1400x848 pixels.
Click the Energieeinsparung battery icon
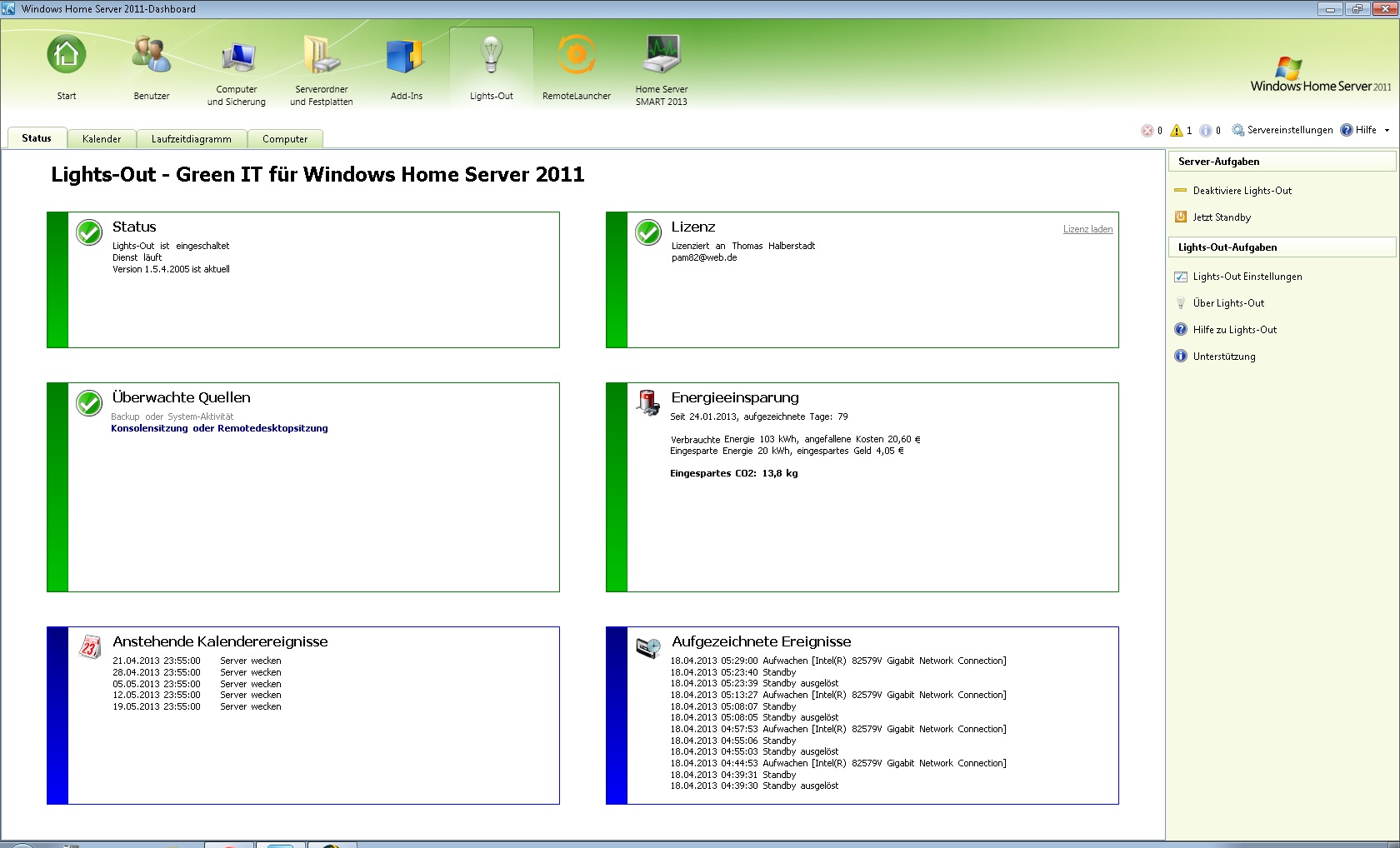coord(648,403)
